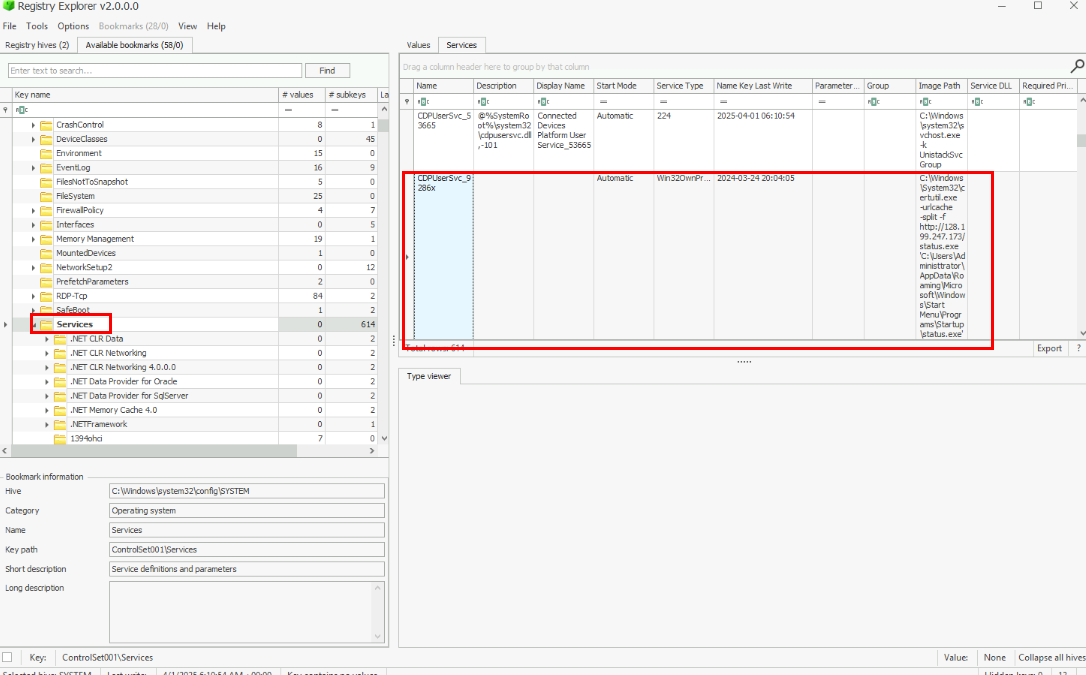Screen dimensions: 1086x675
Task: Expand the Memory Management key
Action: tap(33, 239)
